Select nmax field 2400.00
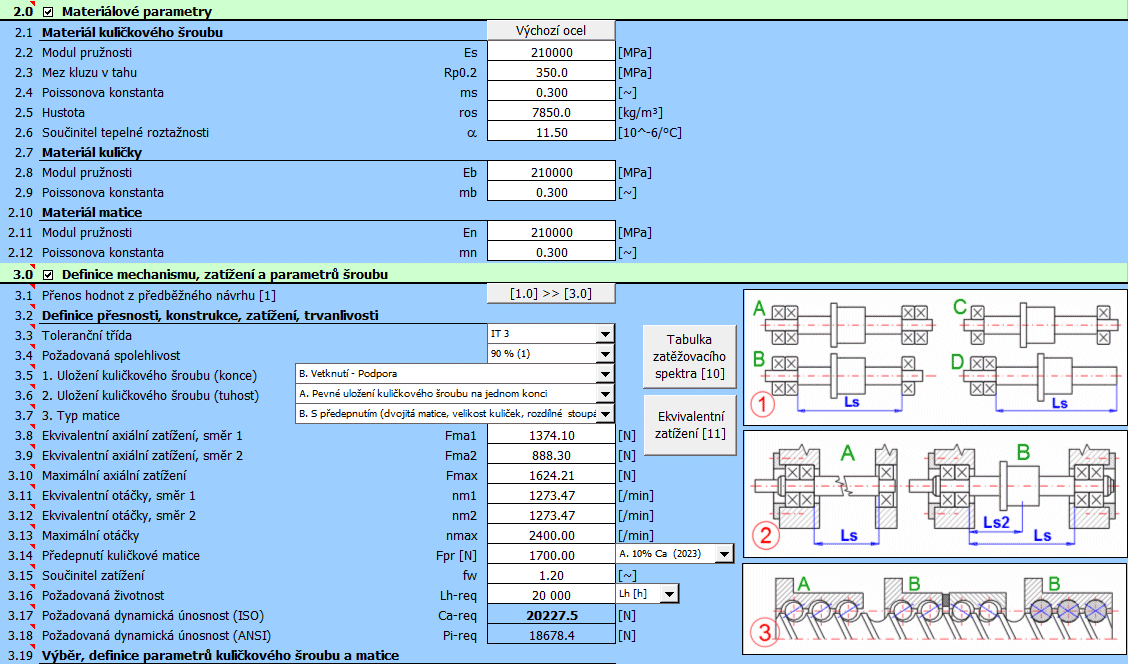 [552, 535]
